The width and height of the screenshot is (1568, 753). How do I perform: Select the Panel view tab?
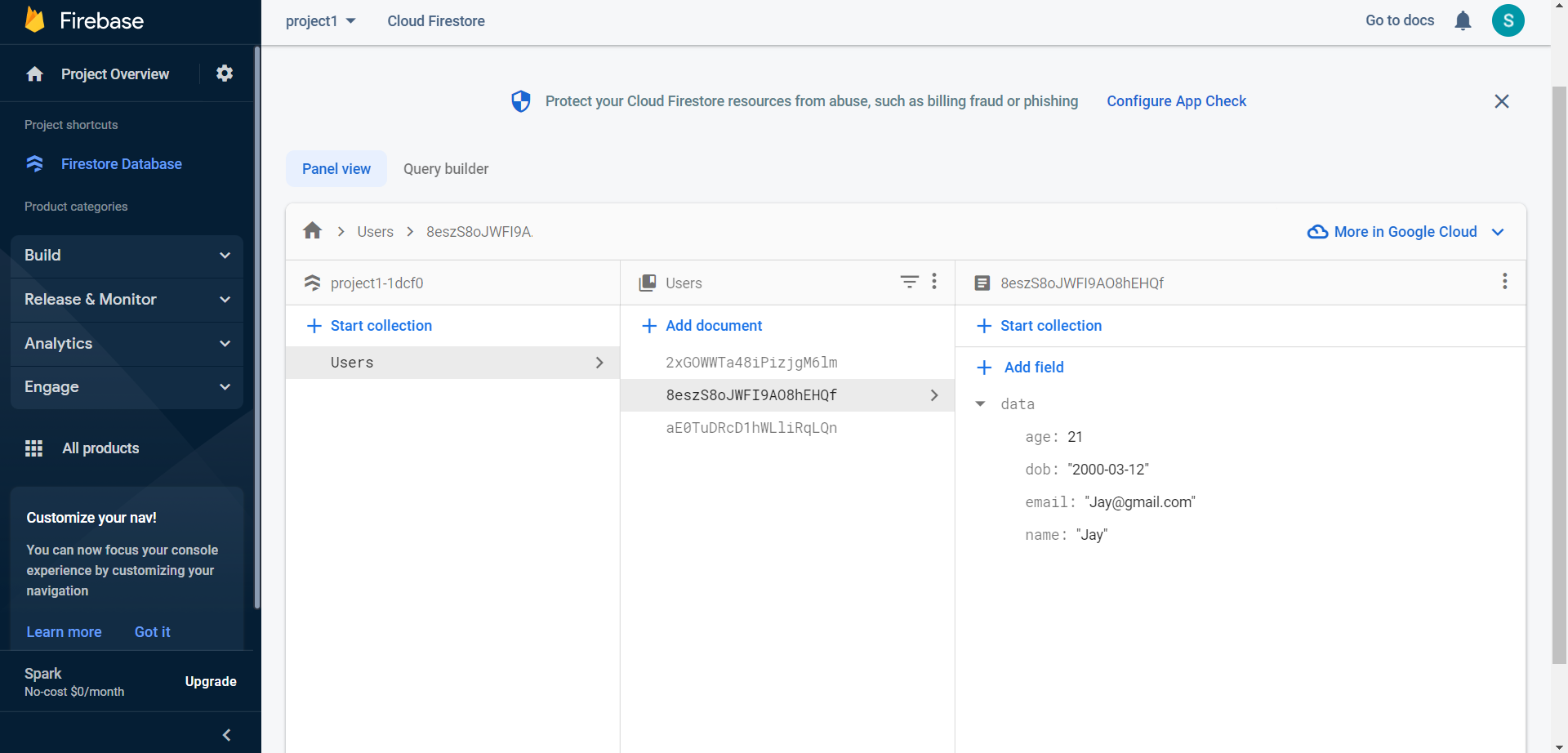click(336, 169)
